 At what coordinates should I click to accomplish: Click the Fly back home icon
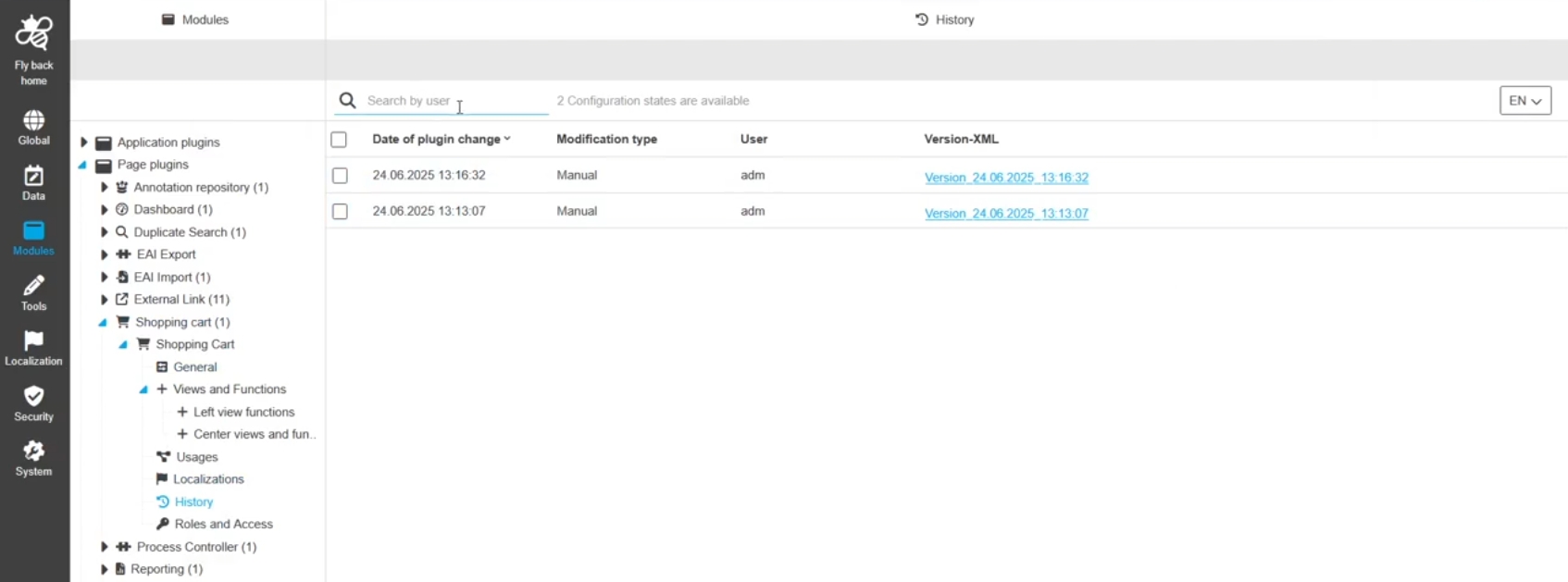[x=34, y=33]
